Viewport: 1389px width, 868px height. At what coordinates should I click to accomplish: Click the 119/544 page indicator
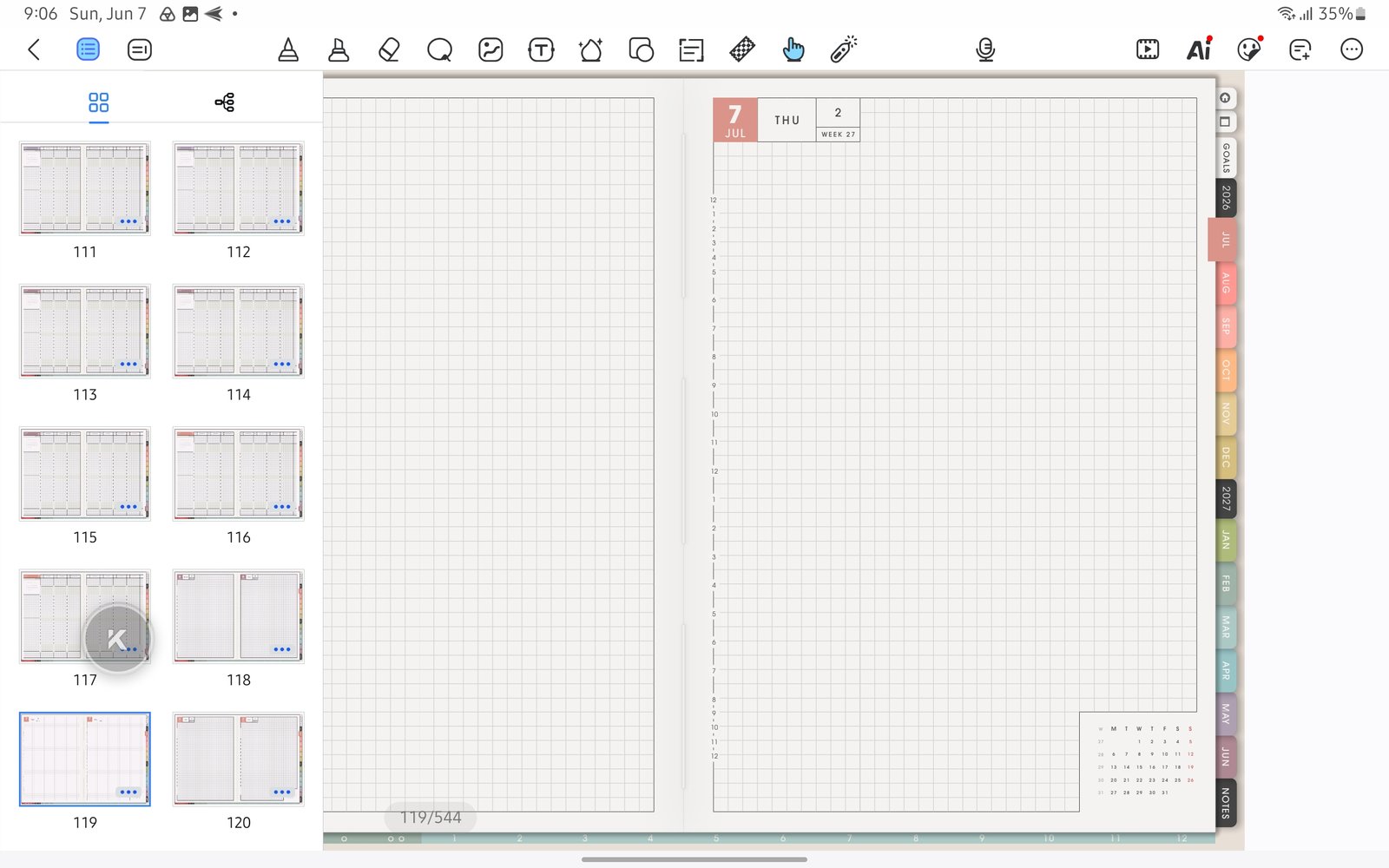point(431,817)
